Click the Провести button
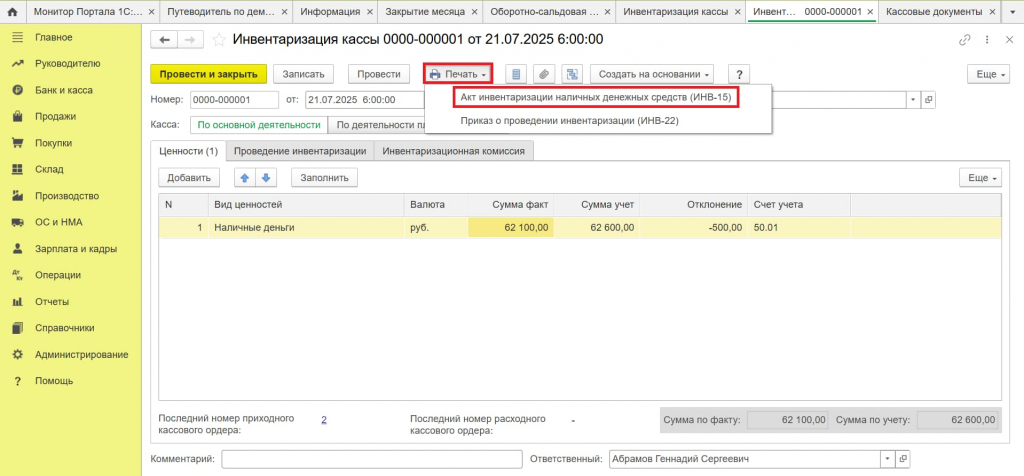The image size is (1024, 476). click(x=379, y=74)
